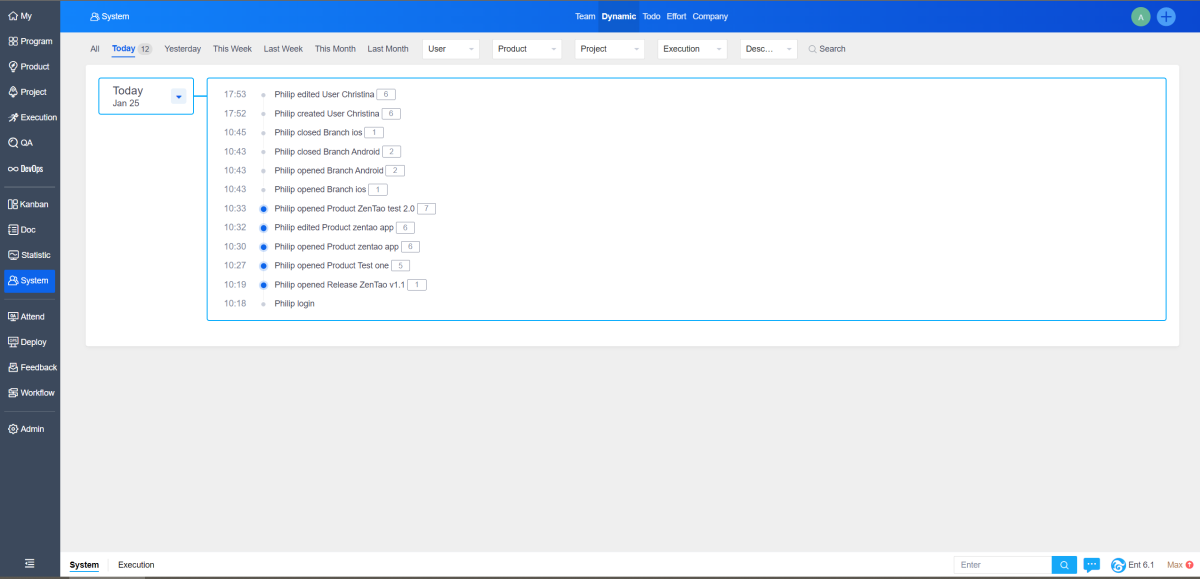Open the chat message icon in the footer
Screen dimensions: 1200x579
point(1092,565)
